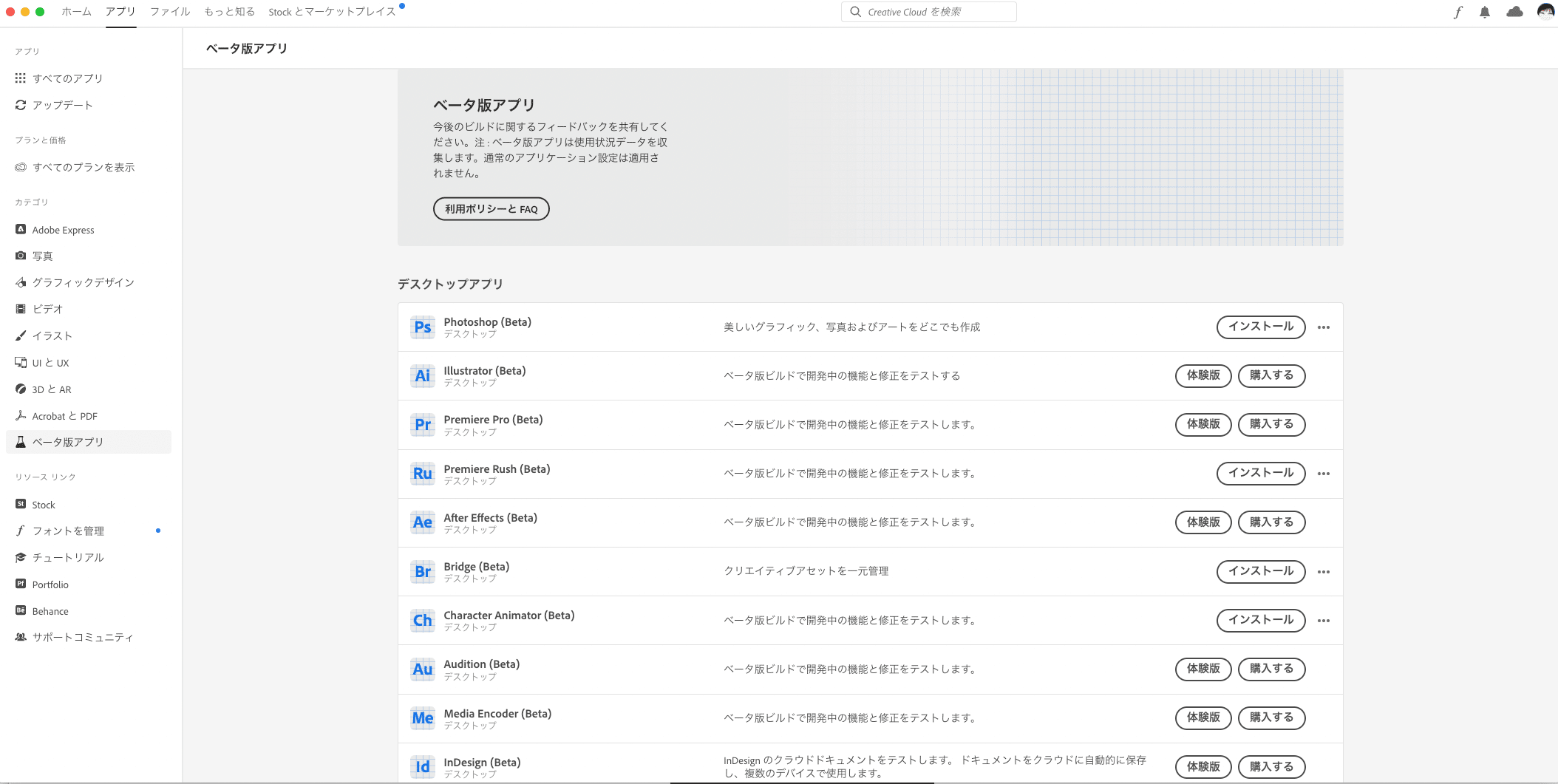Switch to ファイル tab
The height and width of the screenshot is (784, 1558).
[170, 12]
